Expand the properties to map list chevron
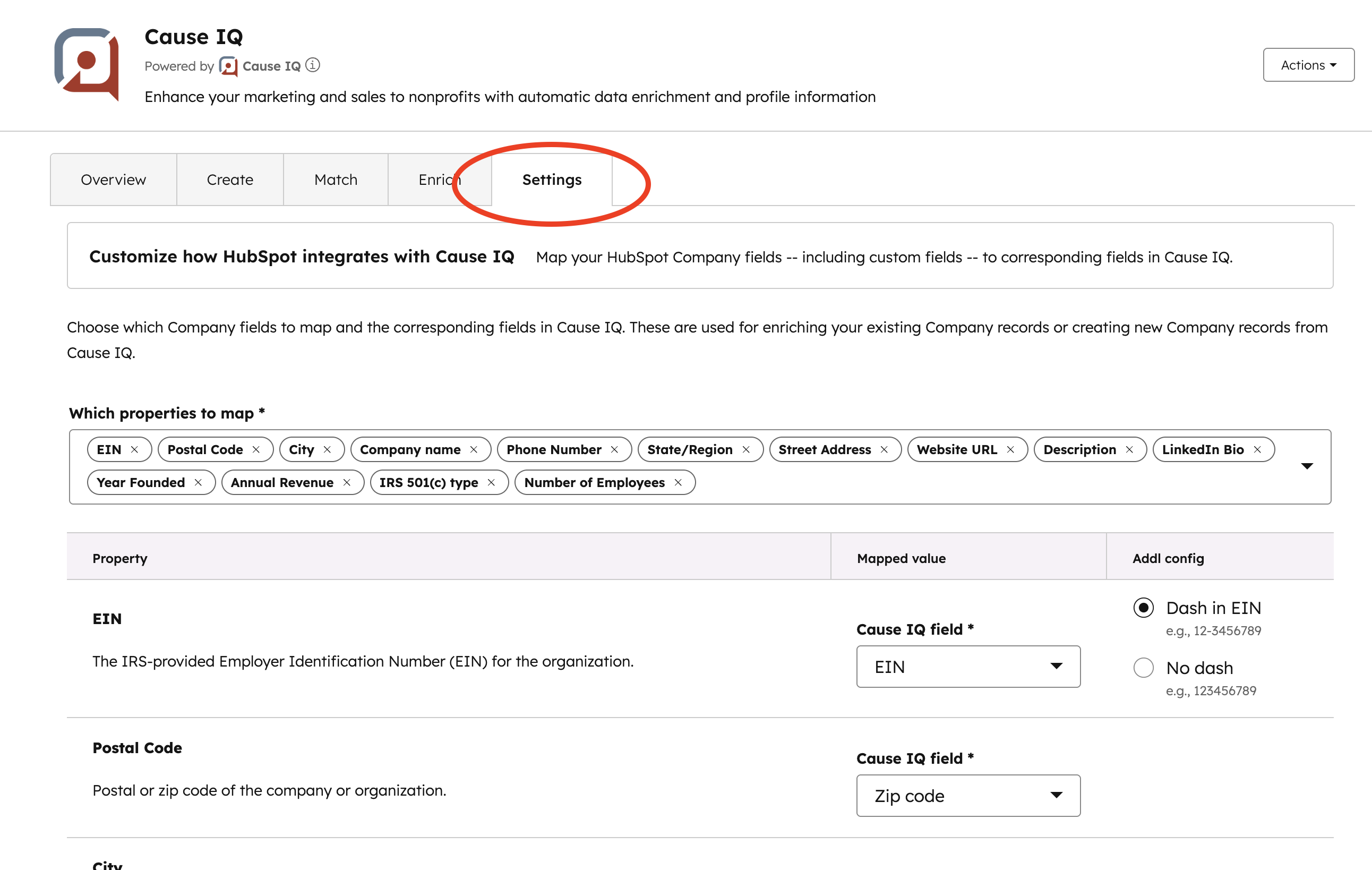The image size is (1372, 870). pyautogui.click(x=1307, y=466)
